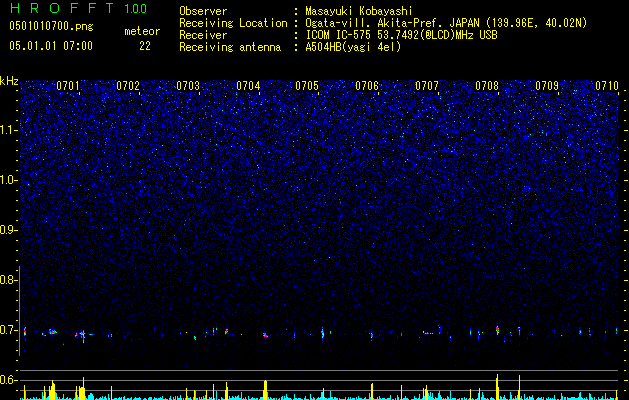Click the ICOM IC-575 receiver text

coord(401,35)
